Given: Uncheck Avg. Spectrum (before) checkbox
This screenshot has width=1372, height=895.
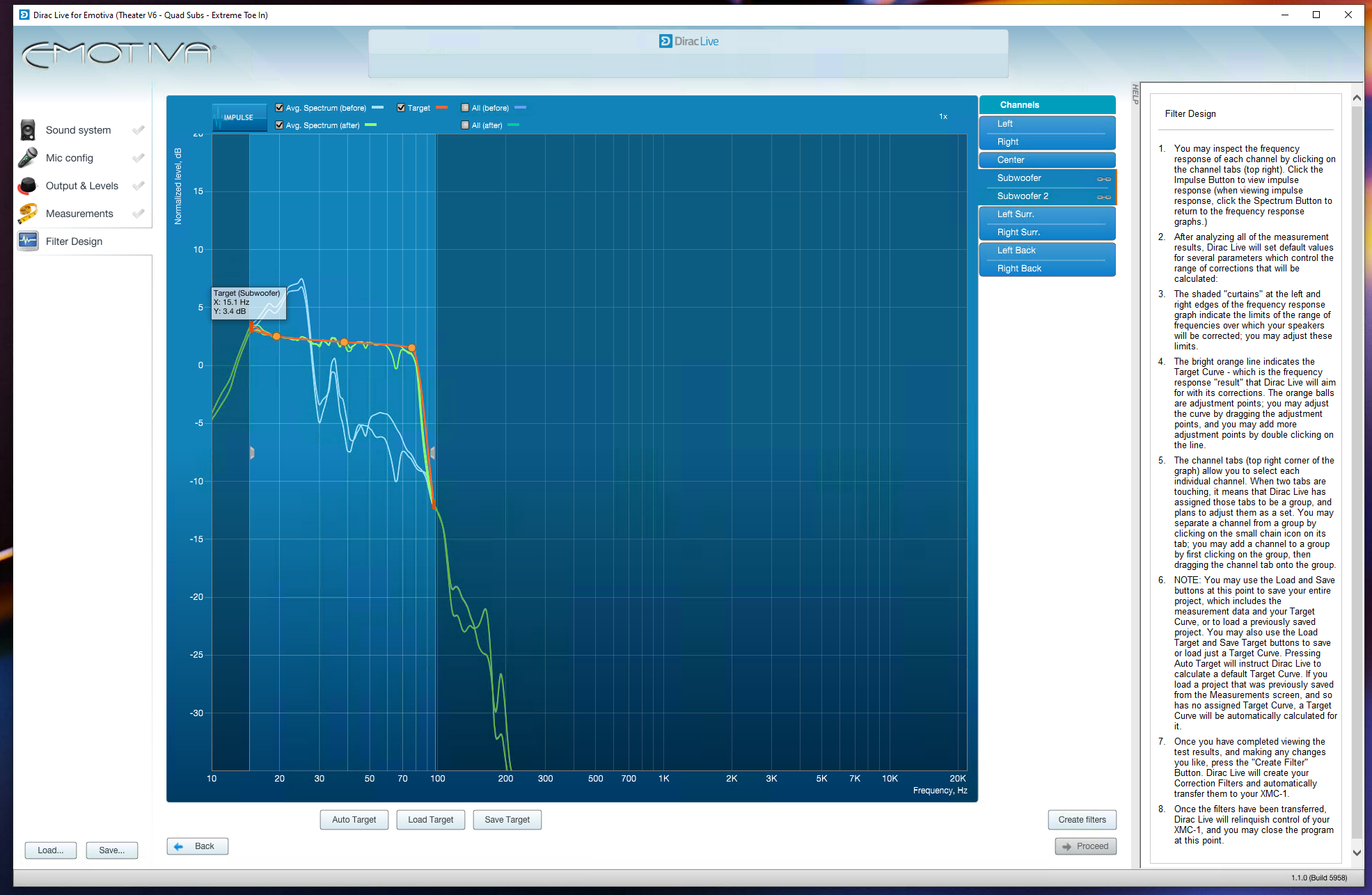Looking at the screenshot, I should pyautogui.click(x=279, y=108).
